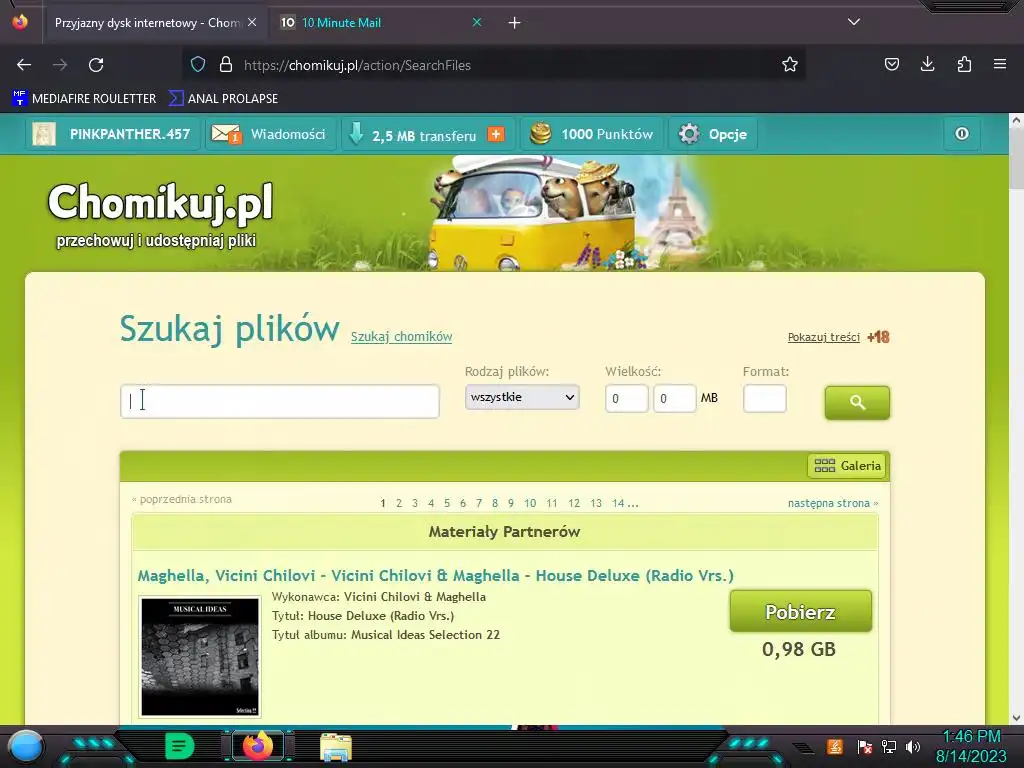Screen dimensions: 1024x768
Task: Open the extensions puzzle icon
Action: [964, 65]
